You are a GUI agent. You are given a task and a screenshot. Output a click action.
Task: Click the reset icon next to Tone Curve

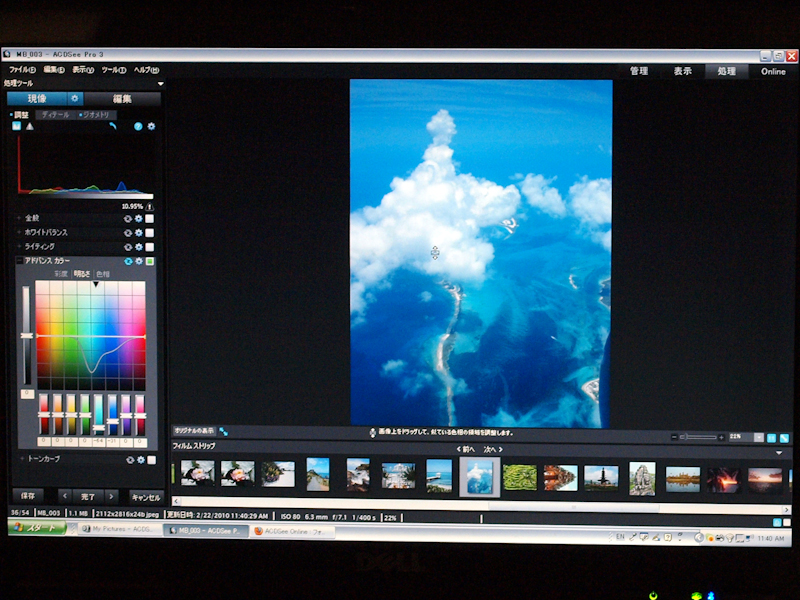click(x=130, y=460)
